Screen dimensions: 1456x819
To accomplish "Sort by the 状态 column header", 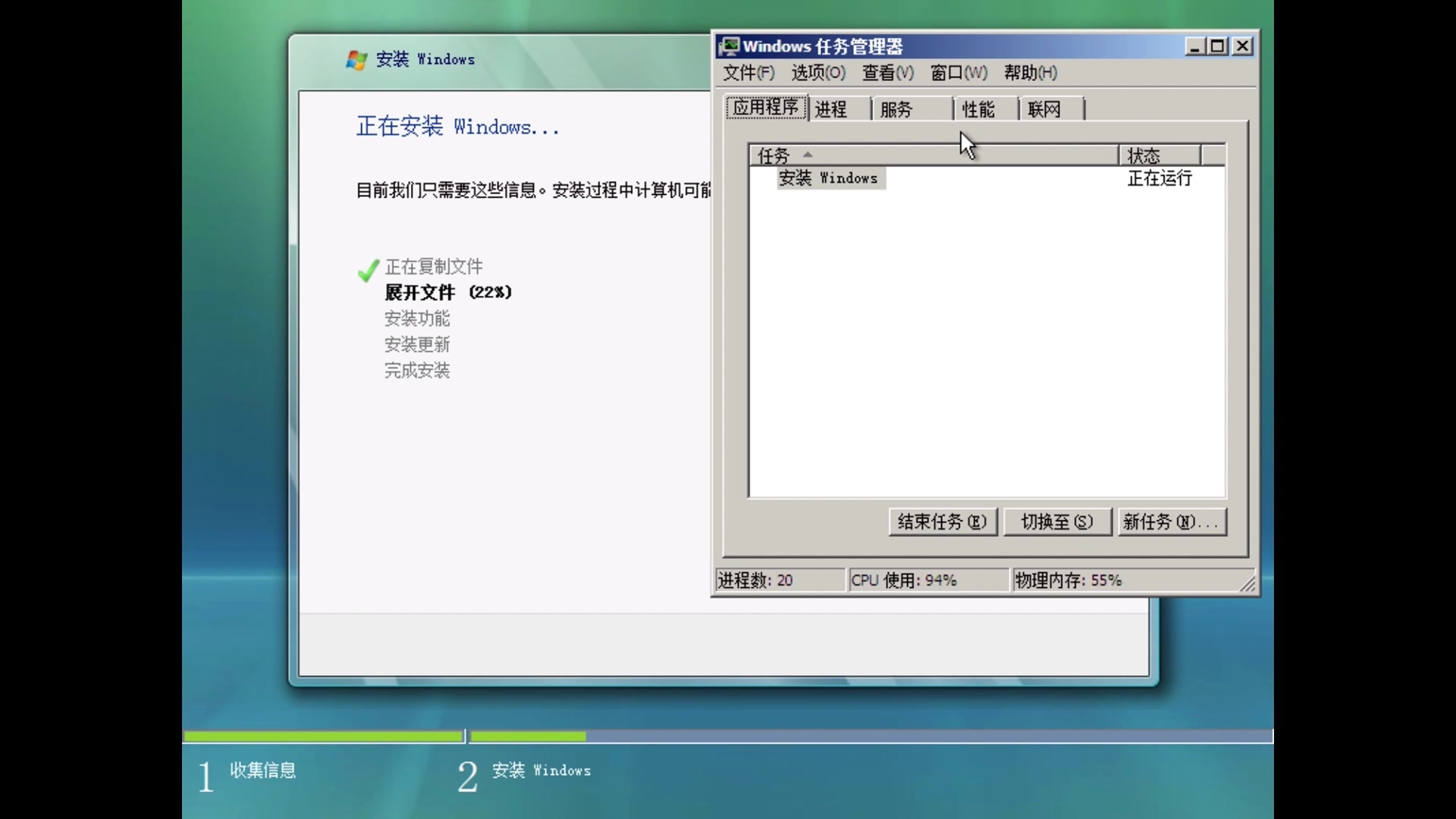I will tap(1159, 155).
